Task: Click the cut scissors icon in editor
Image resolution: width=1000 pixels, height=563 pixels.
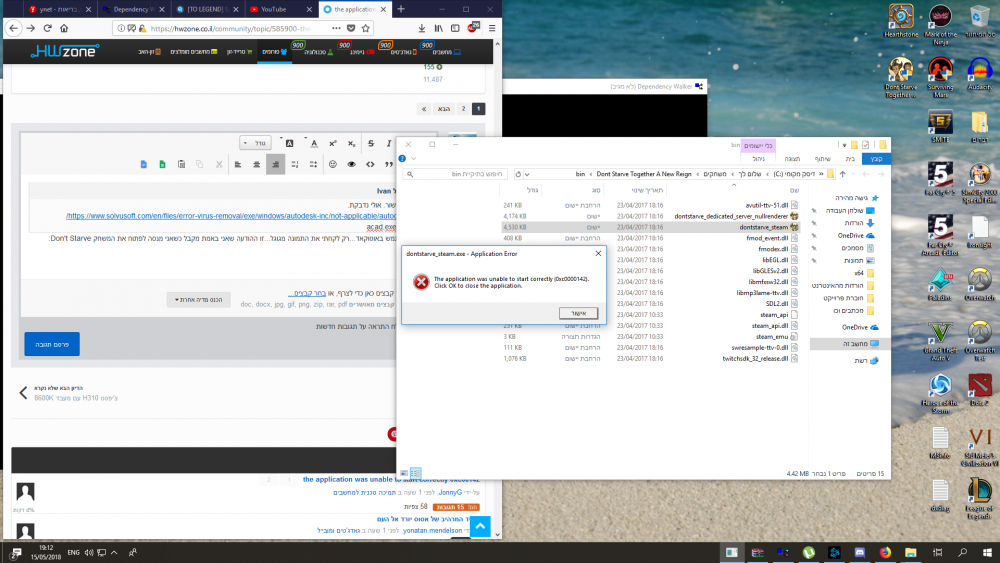Action: tap(219, 165)
